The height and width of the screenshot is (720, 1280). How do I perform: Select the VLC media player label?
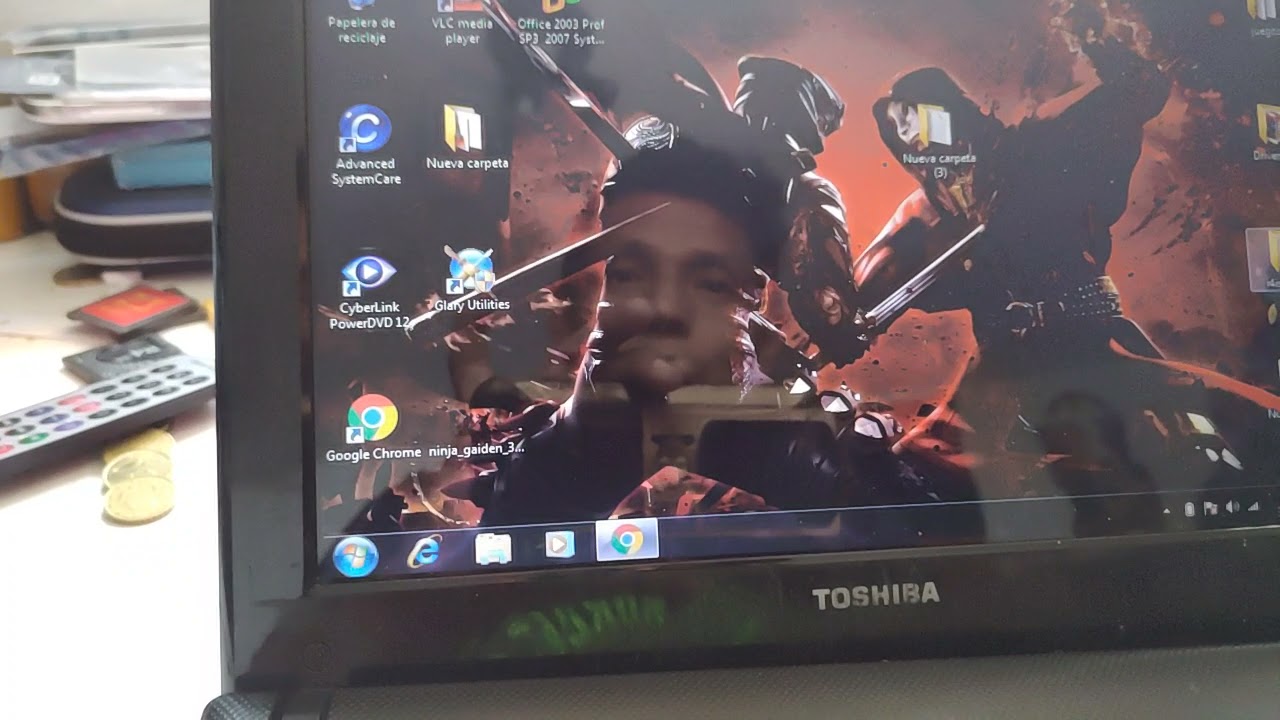pos(462,30)
